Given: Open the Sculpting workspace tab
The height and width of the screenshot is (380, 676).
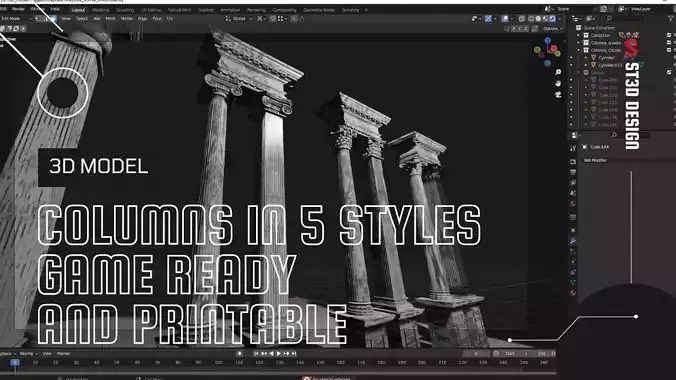Looking at the screenshot, I should (125, 10).
